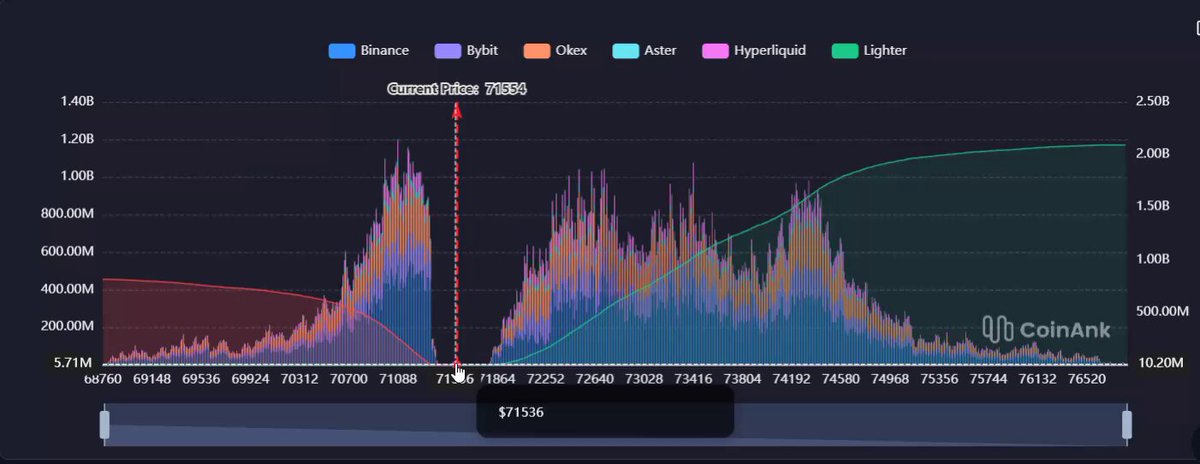
Task: Toggle the Bybit legend series
Action: click(x=465, y=50)
